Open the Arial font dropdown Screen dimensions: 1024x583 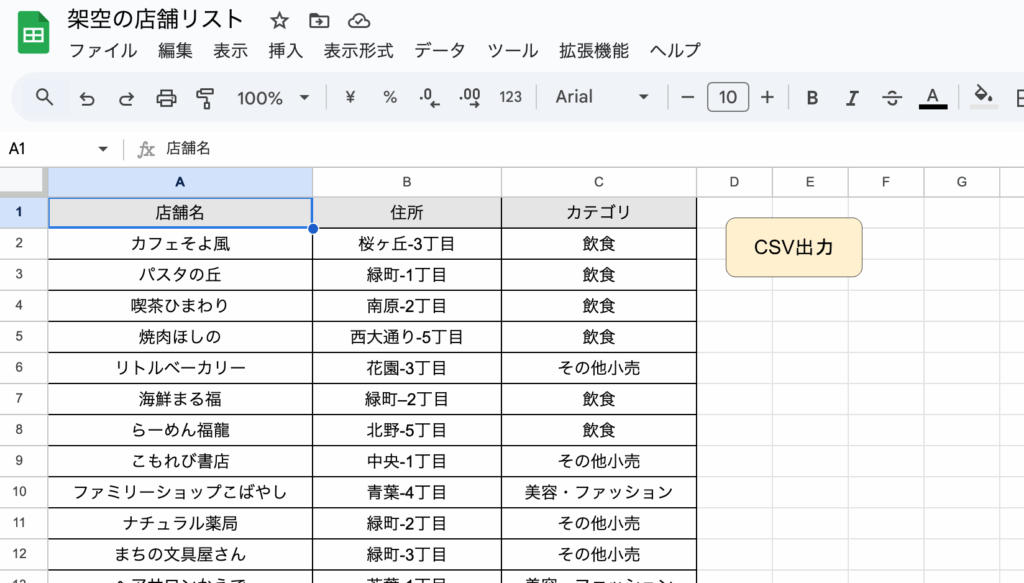pos(600,97)
